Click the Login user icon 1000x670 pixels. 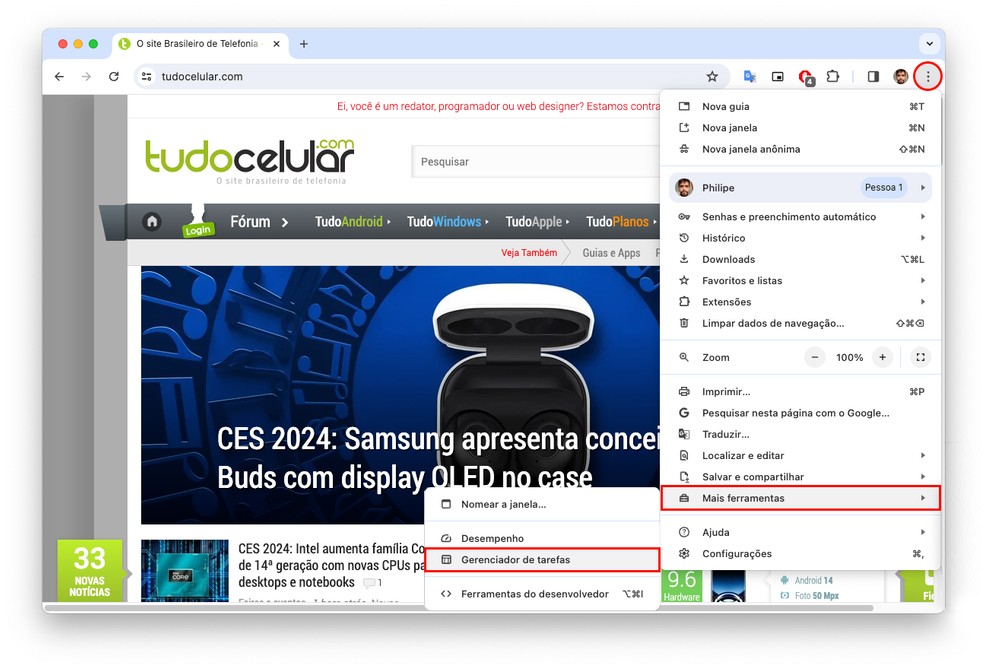tap(198, 221)
